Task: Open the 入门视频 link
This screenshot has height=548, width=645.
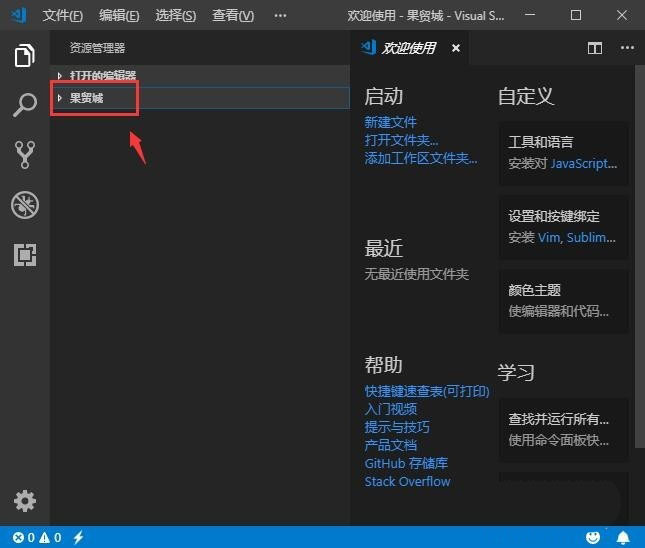Action: point(390,409)
